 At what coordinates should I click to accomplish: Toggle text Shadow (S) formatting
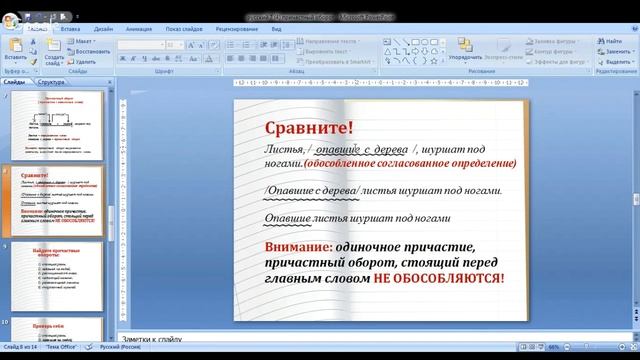pos(167,59)
